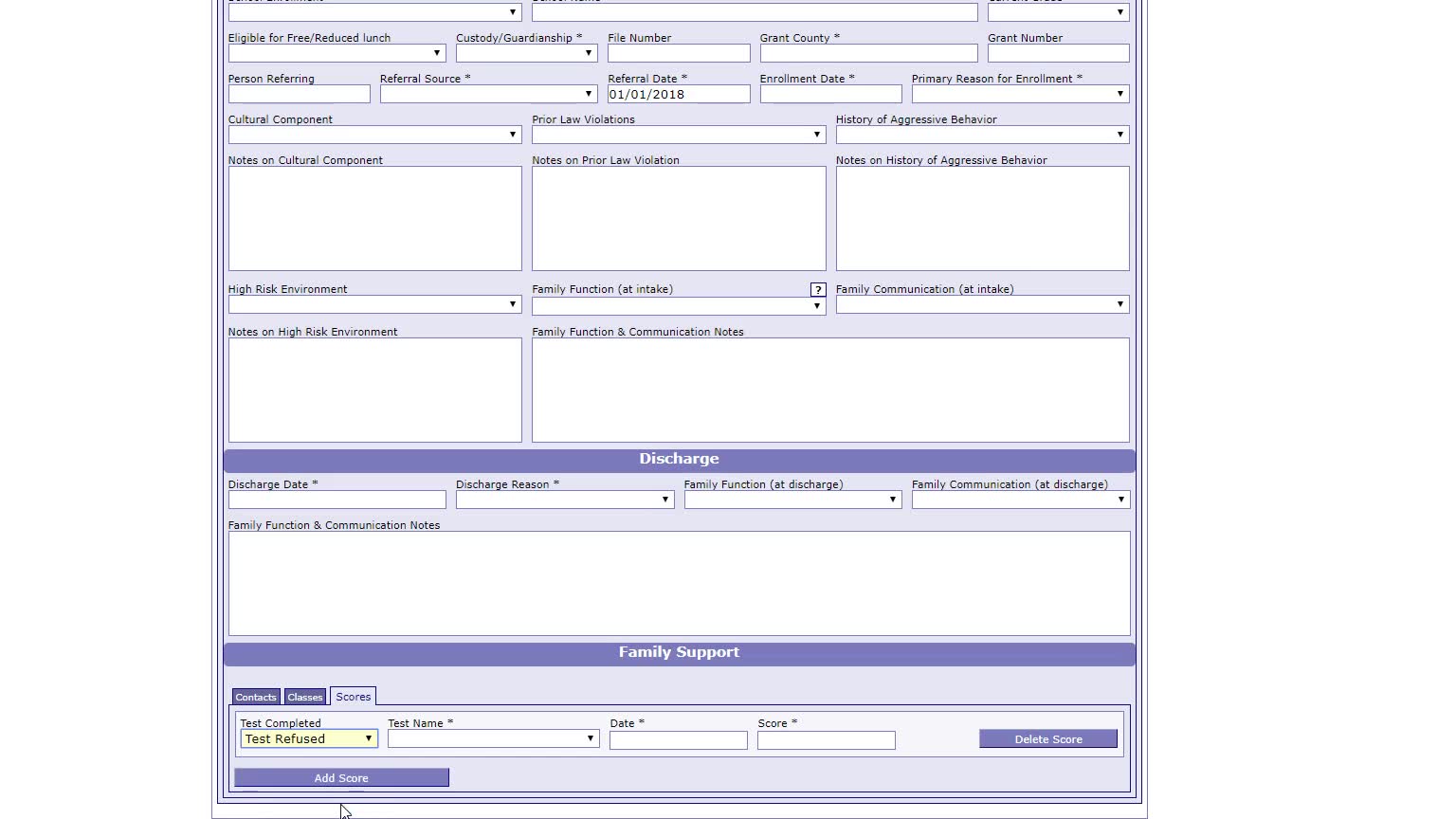The image size is (1456, 819).
Task: Open Eligible for Free/Reduced lunch dropdown
Action: [x=337, y=53]
